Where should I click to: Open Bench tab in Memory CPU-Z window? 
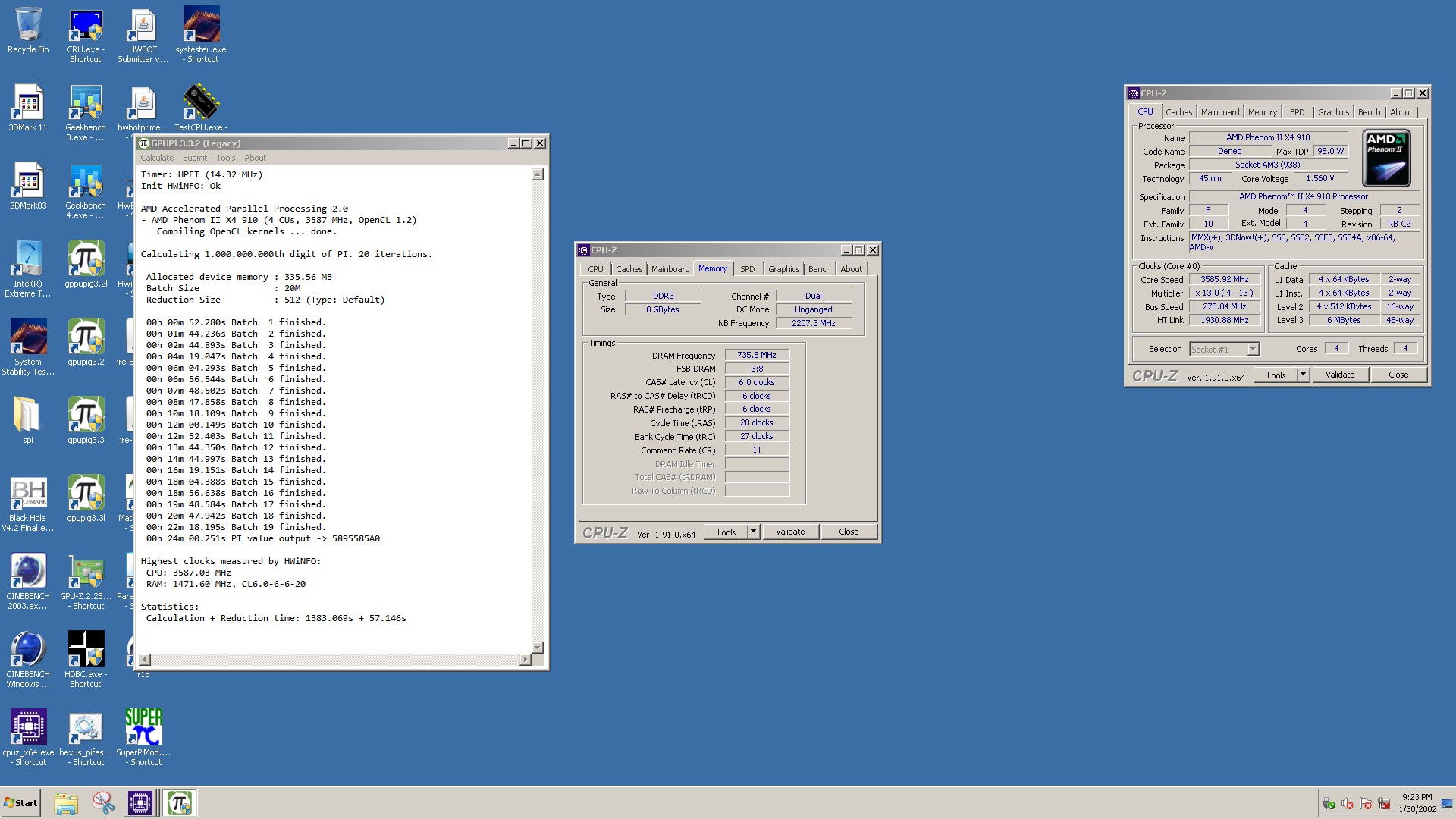click(819, 269)
